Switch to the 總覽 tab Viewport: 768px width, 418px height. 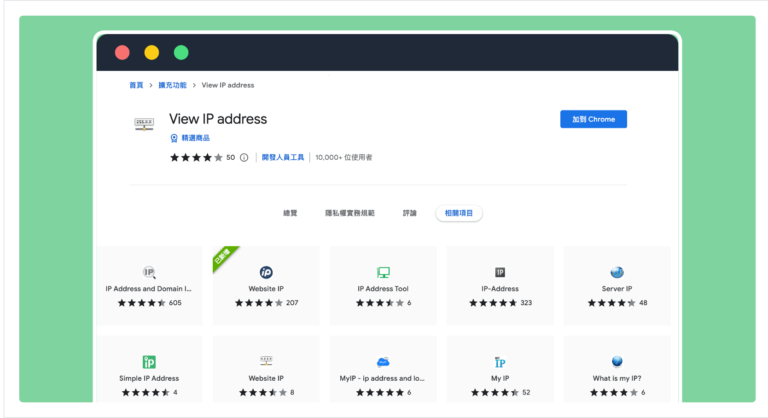tap(290, 213)
